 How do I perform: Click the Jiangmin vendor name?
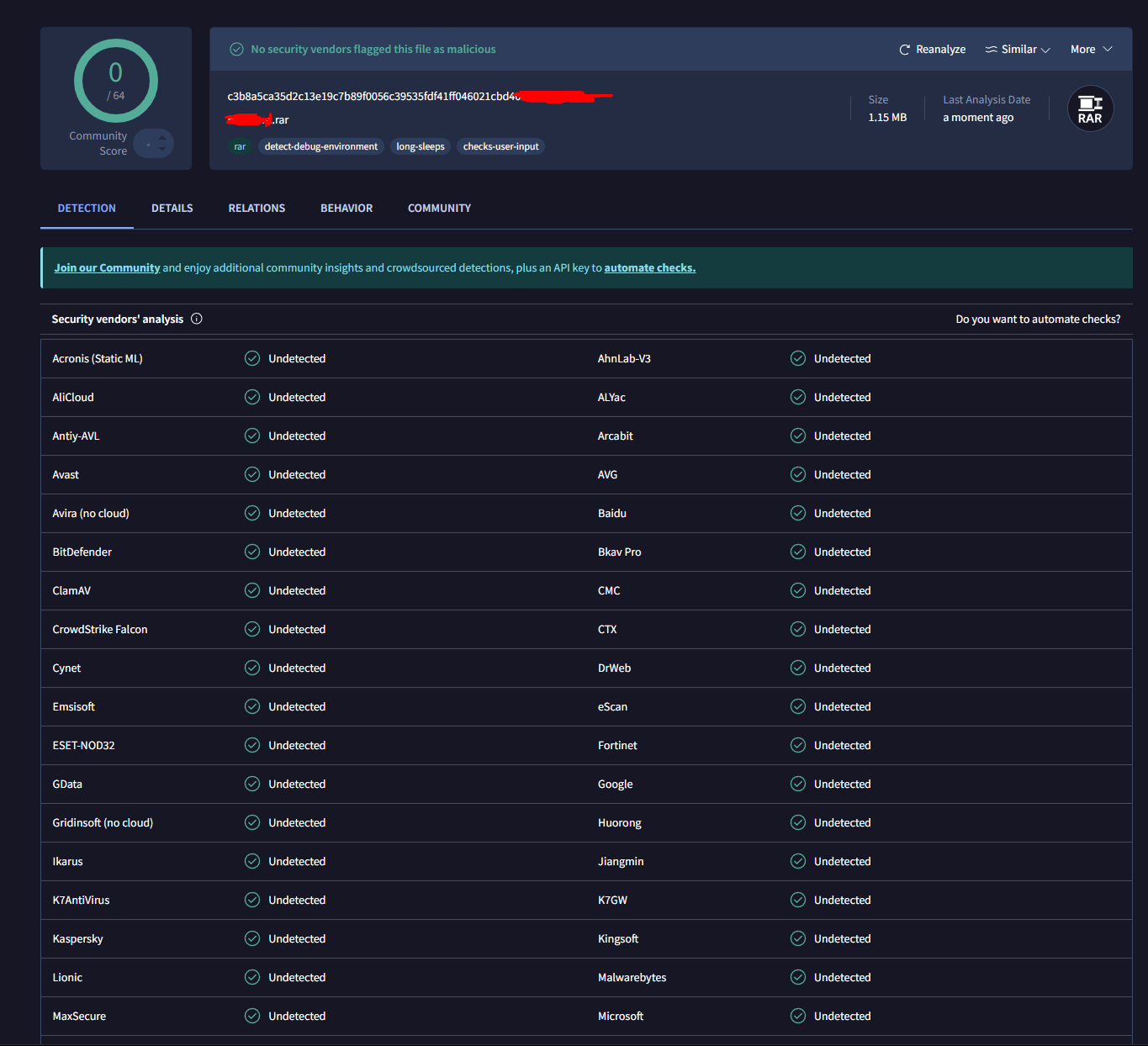tap(621, 861)
